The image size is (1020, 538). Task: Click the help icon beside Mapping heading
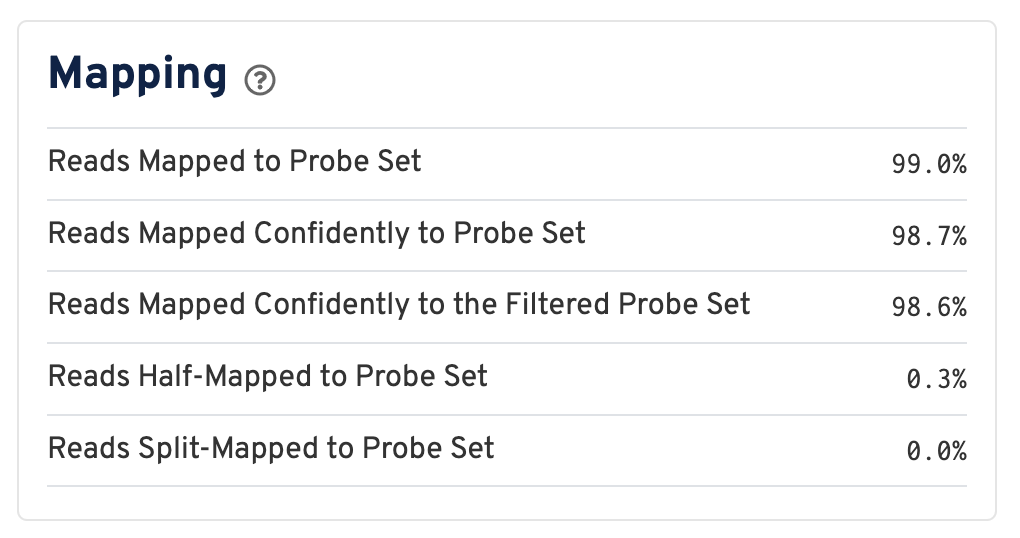tap(260, 79)
